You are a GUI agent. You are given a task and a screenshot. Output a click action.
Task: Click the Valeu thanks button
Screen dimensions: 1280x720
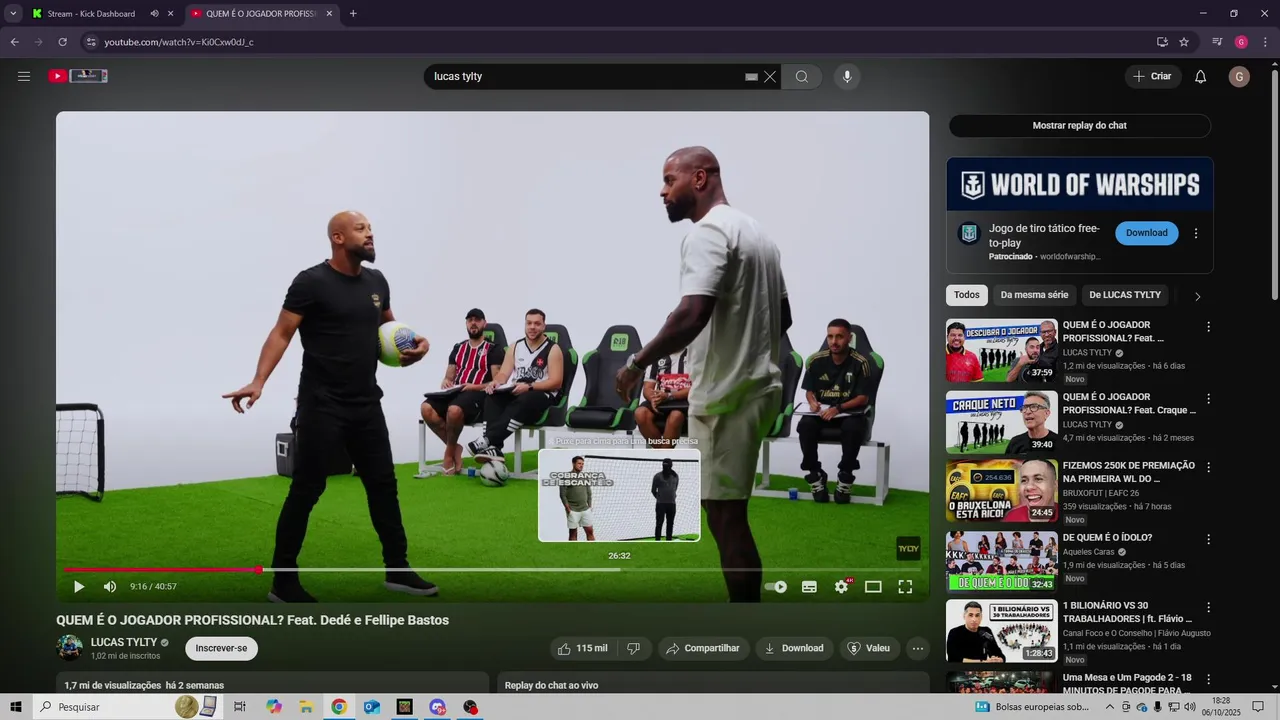[869, 649]
